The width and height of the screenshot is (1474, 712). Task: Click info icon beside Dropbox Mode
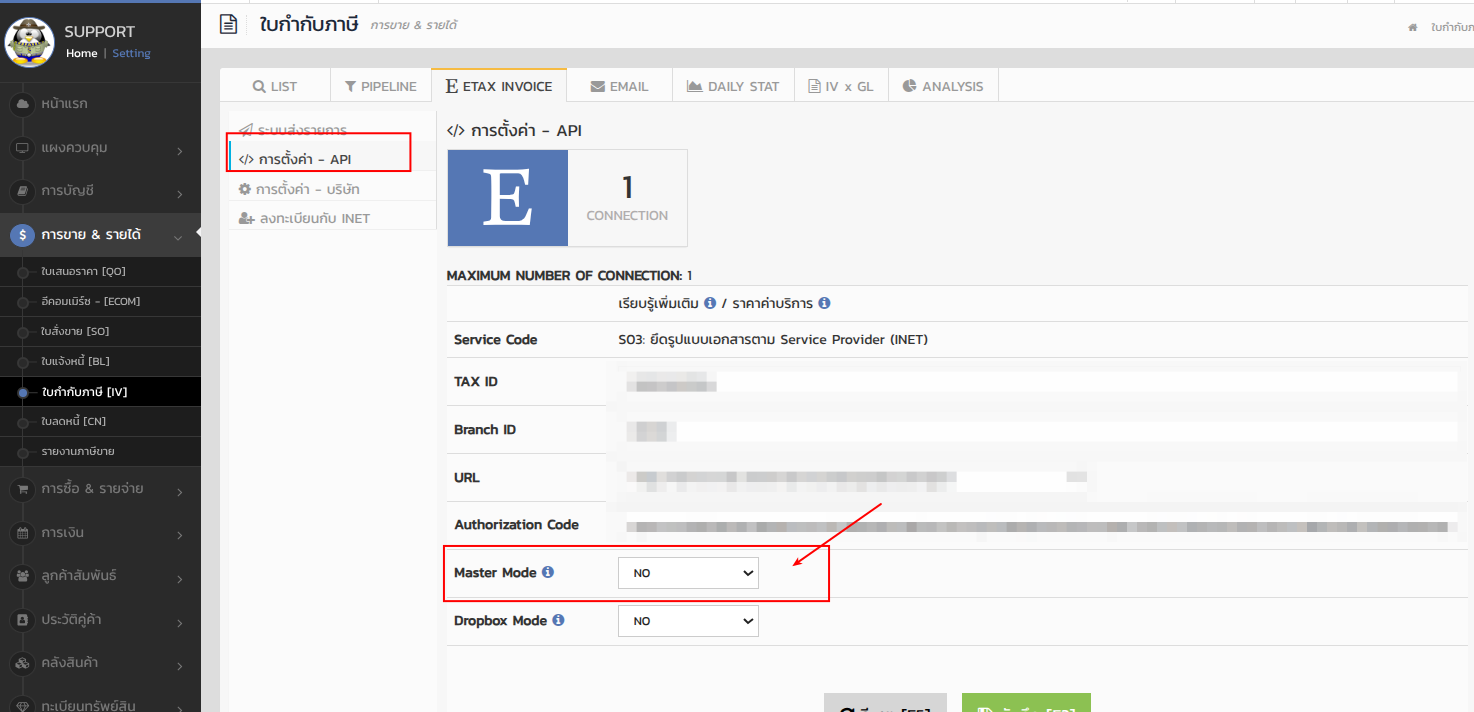pos(558,620)
